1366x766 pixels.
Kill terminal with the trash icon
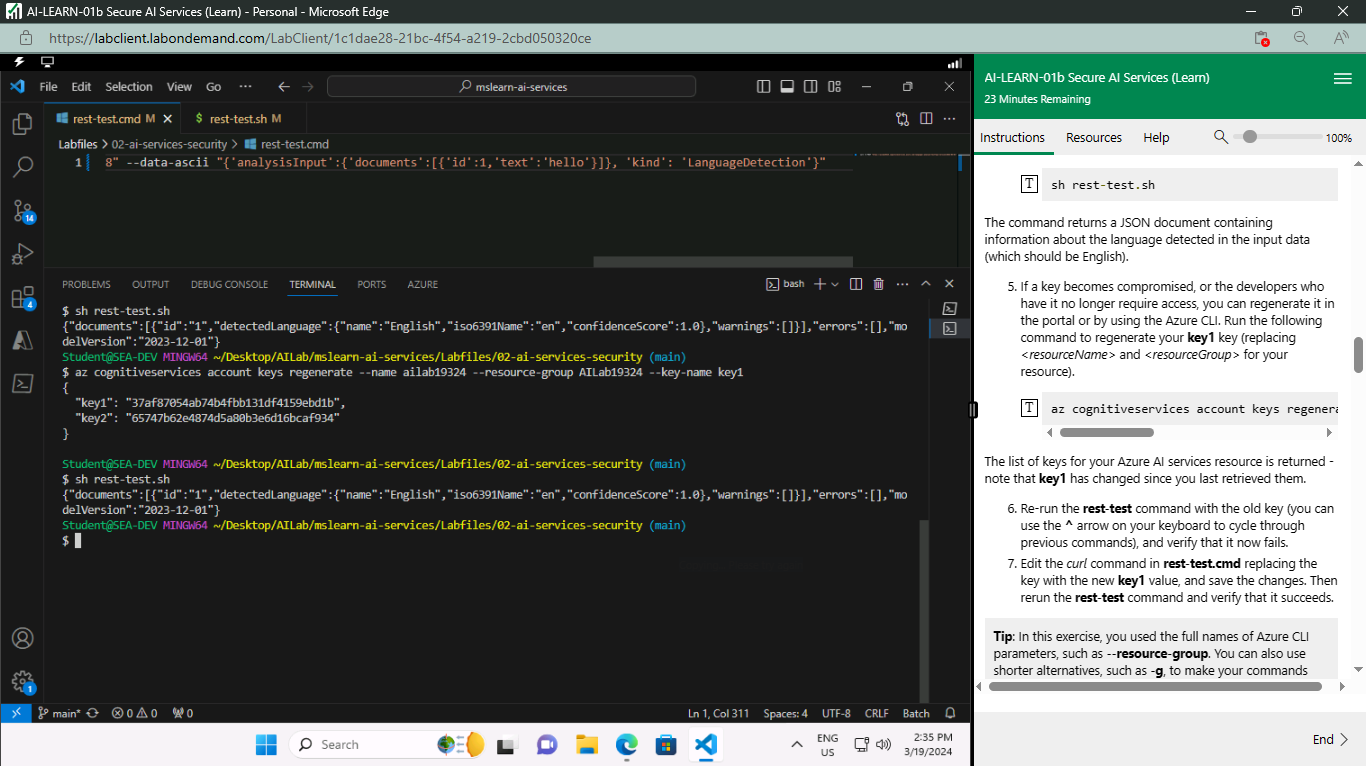(x=879, y=284)
